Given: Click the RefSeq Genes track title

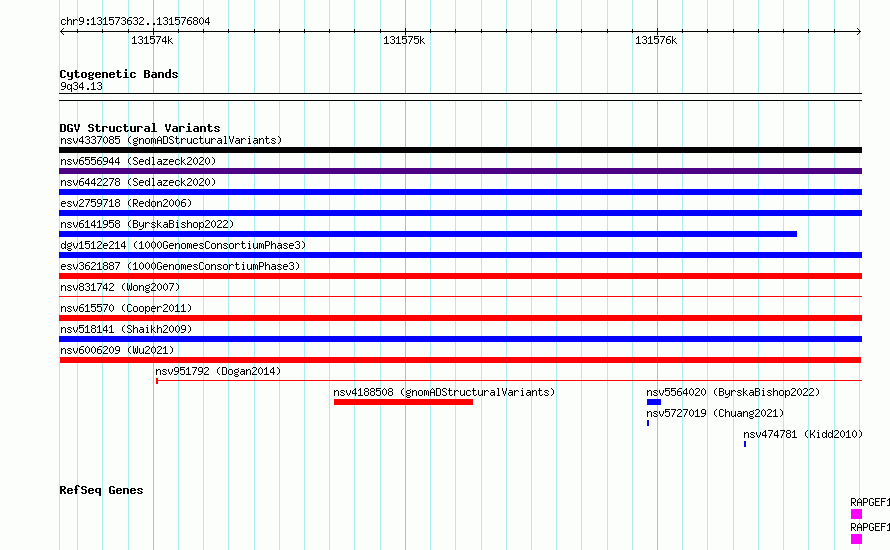Looking at the screenshot, I should tap(101, 490).
